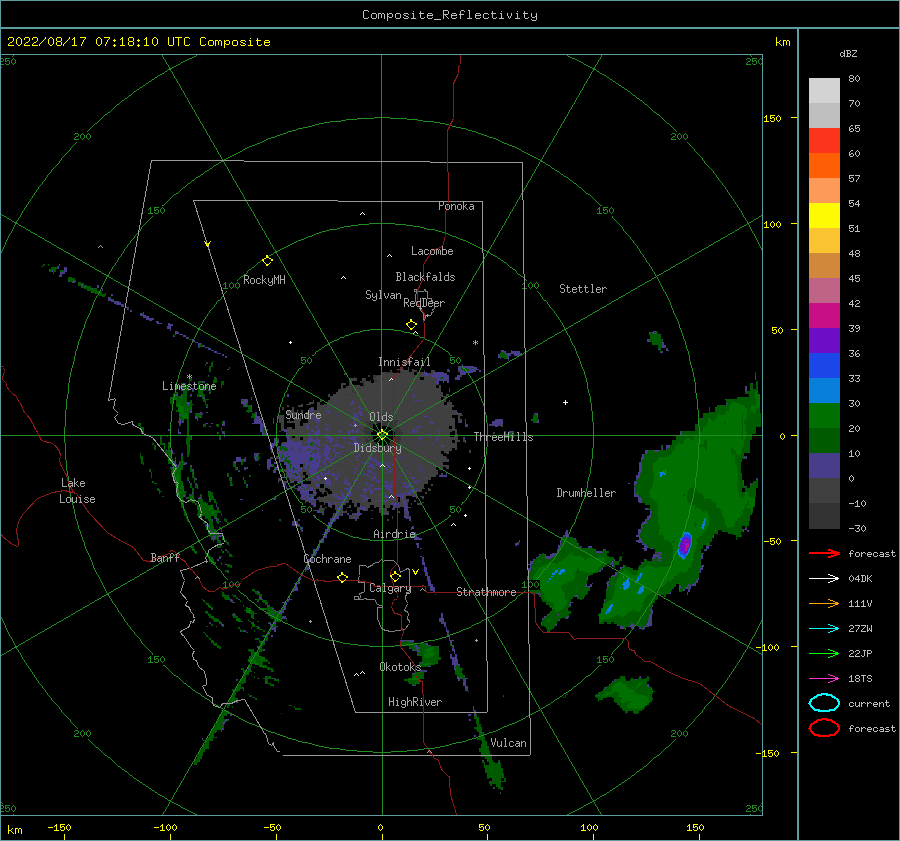Click the 80 dBZ light gray swatch

(x=824, y=90)
